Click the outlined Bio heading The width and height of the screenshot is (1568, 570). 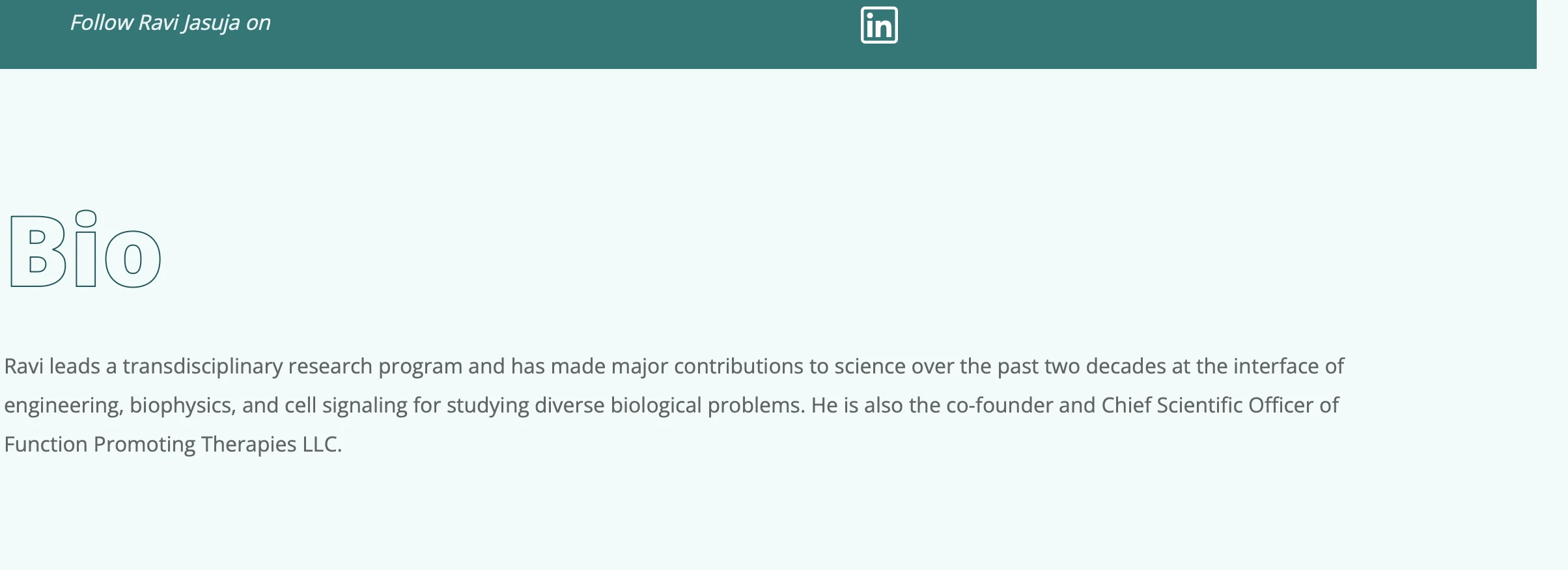click(85, 251)
